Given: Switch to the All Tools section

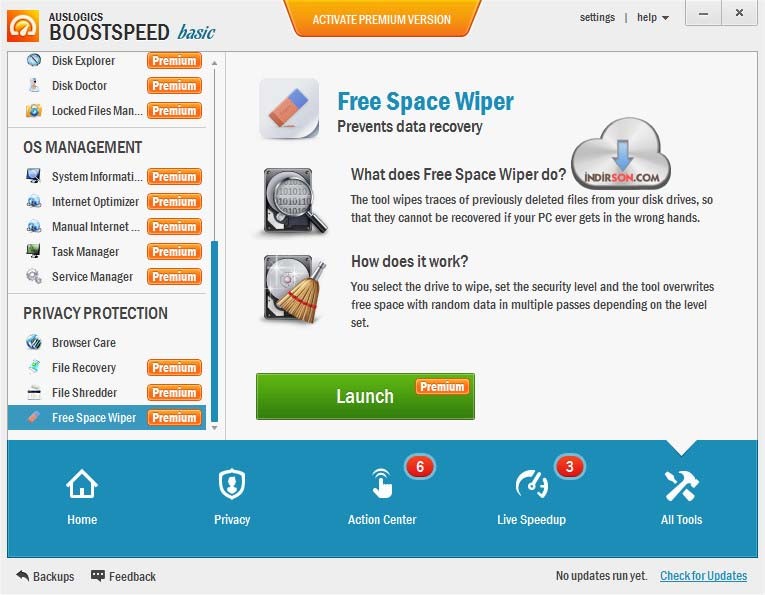Looking at the screenshot, I should pos(681,497).
